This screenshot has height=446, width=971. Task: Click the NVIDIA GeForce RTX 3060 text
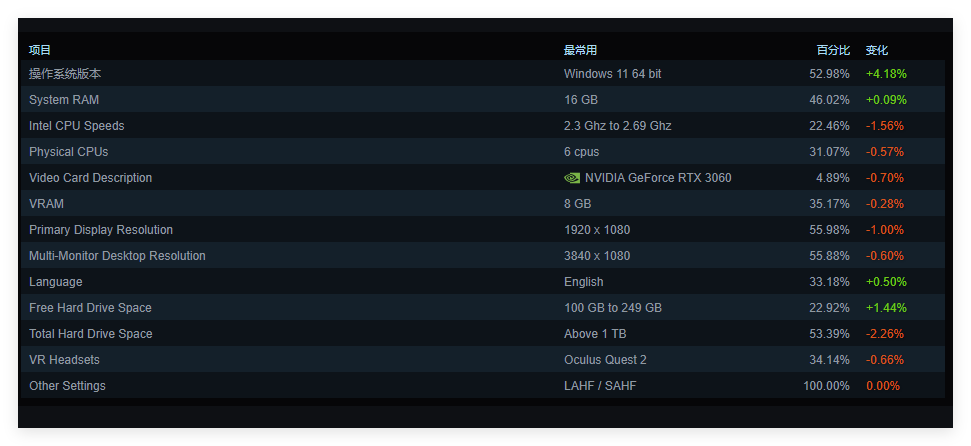click(x=658, y=178)
